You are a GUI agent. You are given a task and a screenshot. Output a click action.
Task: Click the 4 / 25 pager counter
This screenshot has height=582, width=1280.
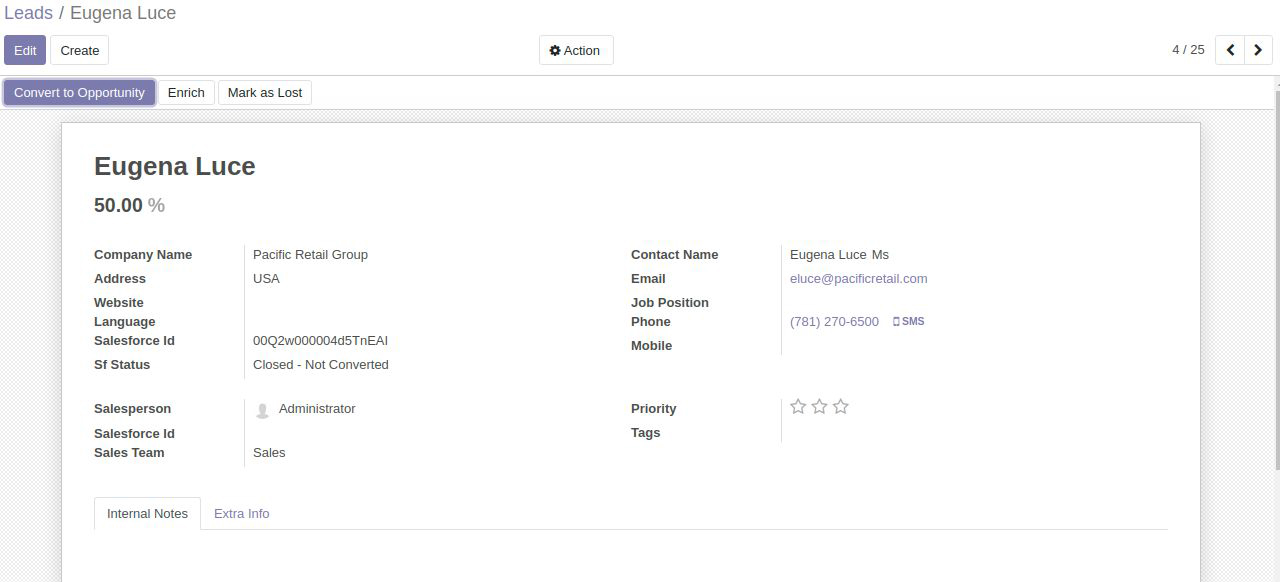1188,50
